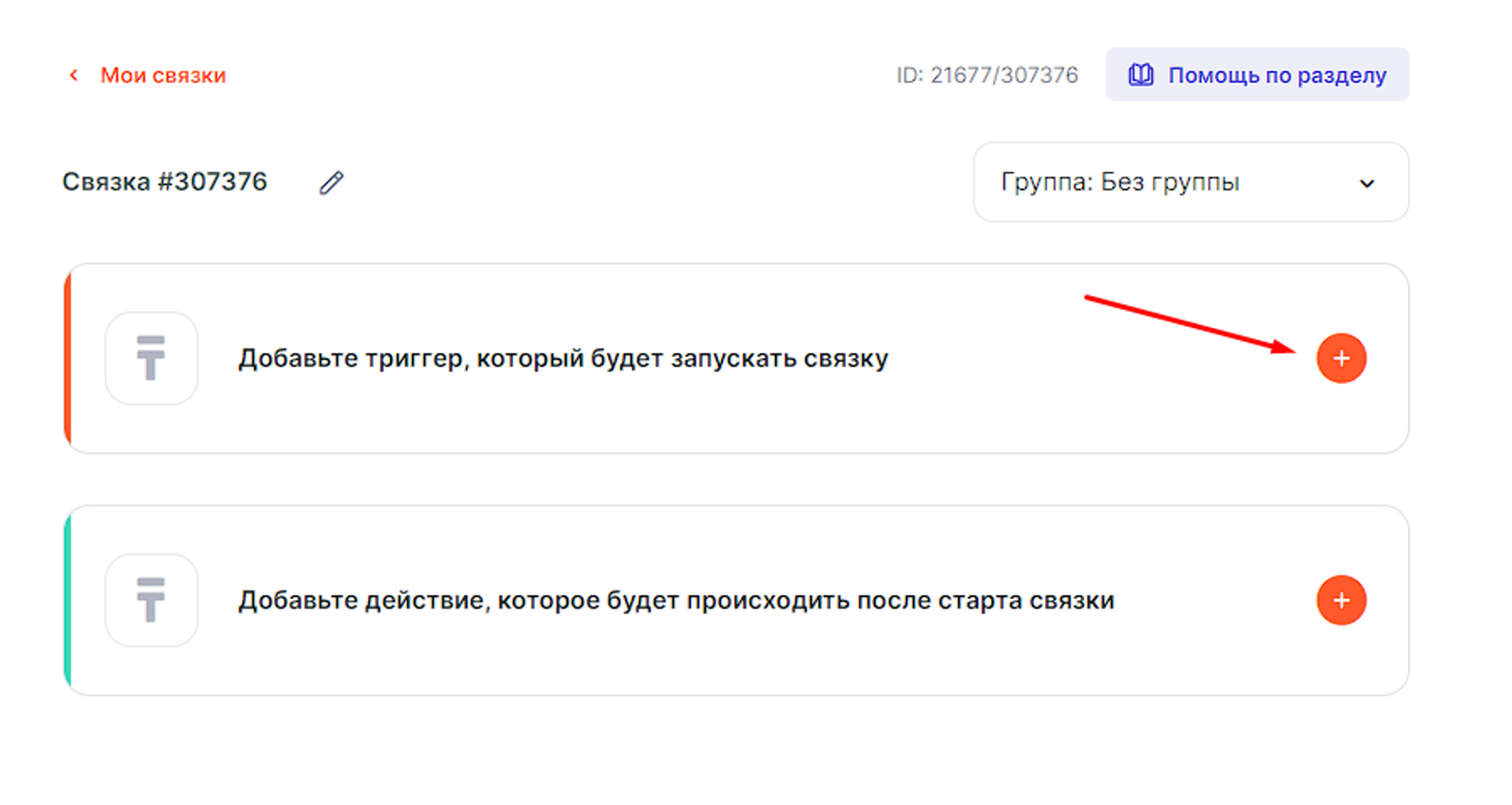The width and height of the screenshot is (1512, 805).
Task: Click the back chevron beside Мои связки
Action: click(x=74, y=76)
